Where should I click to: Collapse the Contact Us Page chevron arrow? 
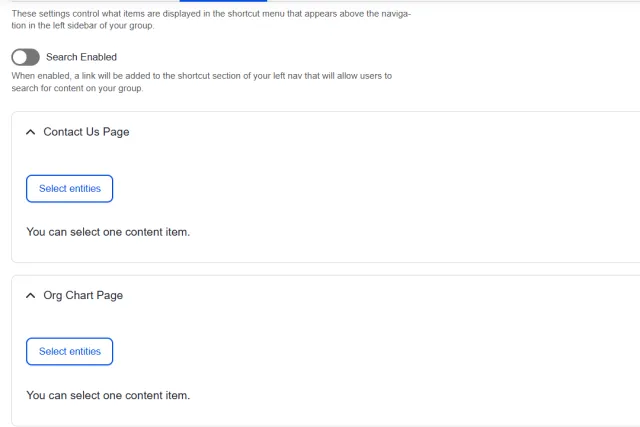[x=30, y=132]
